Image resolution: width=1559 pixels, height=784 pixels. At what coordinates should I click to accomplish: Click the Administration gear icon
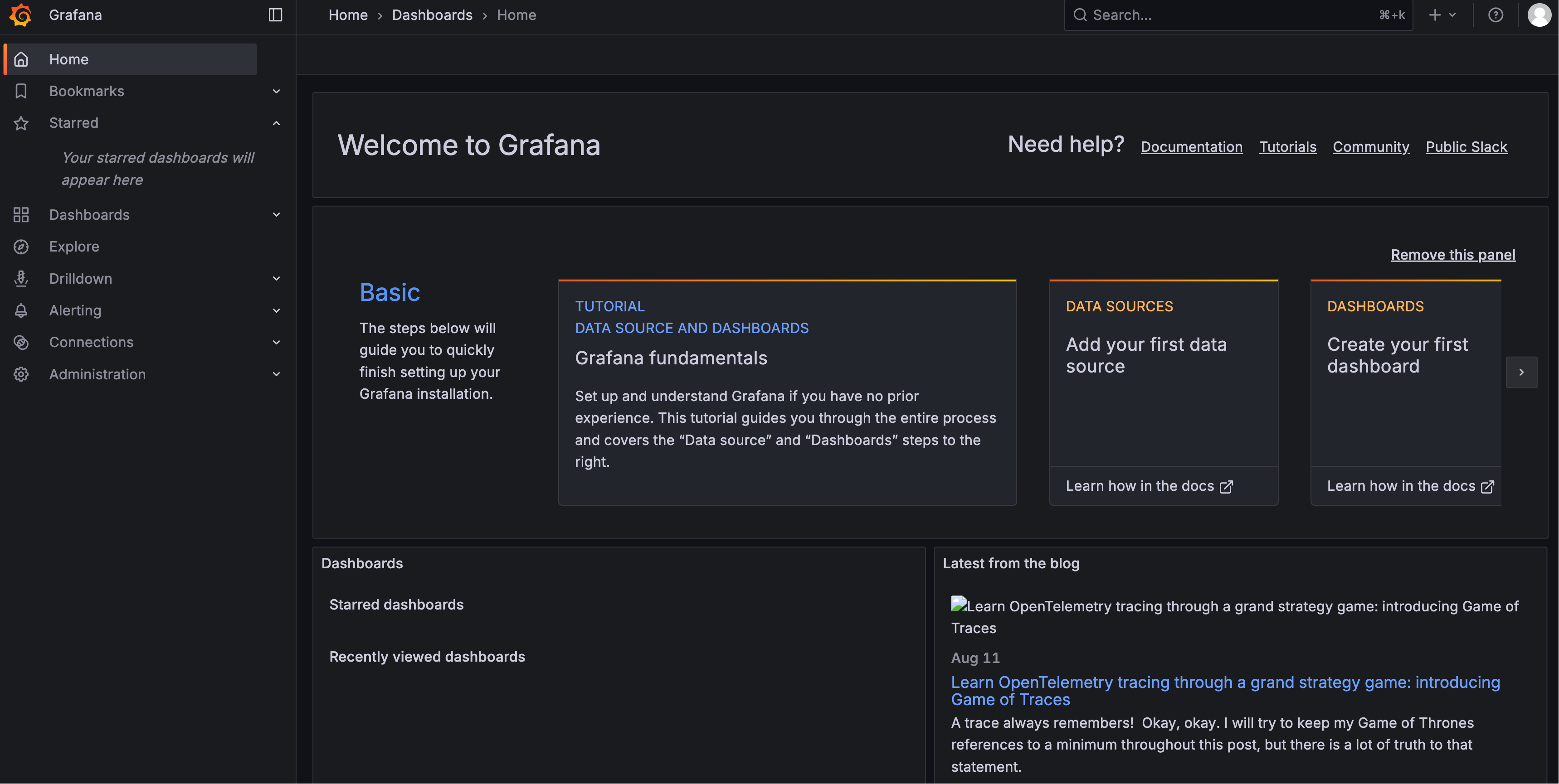point(21,374)
